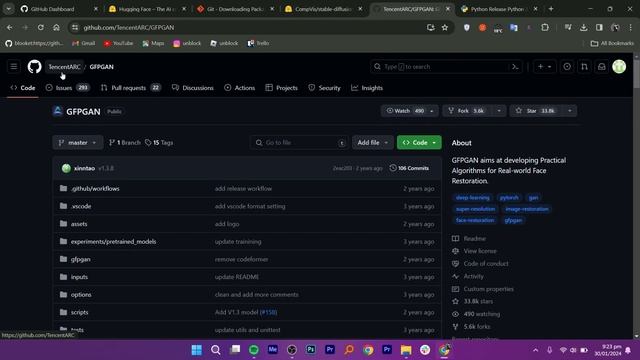Open the notifications inbox icon
The image size is (640, 360).
pyautogui.click(x=602, y=67)
